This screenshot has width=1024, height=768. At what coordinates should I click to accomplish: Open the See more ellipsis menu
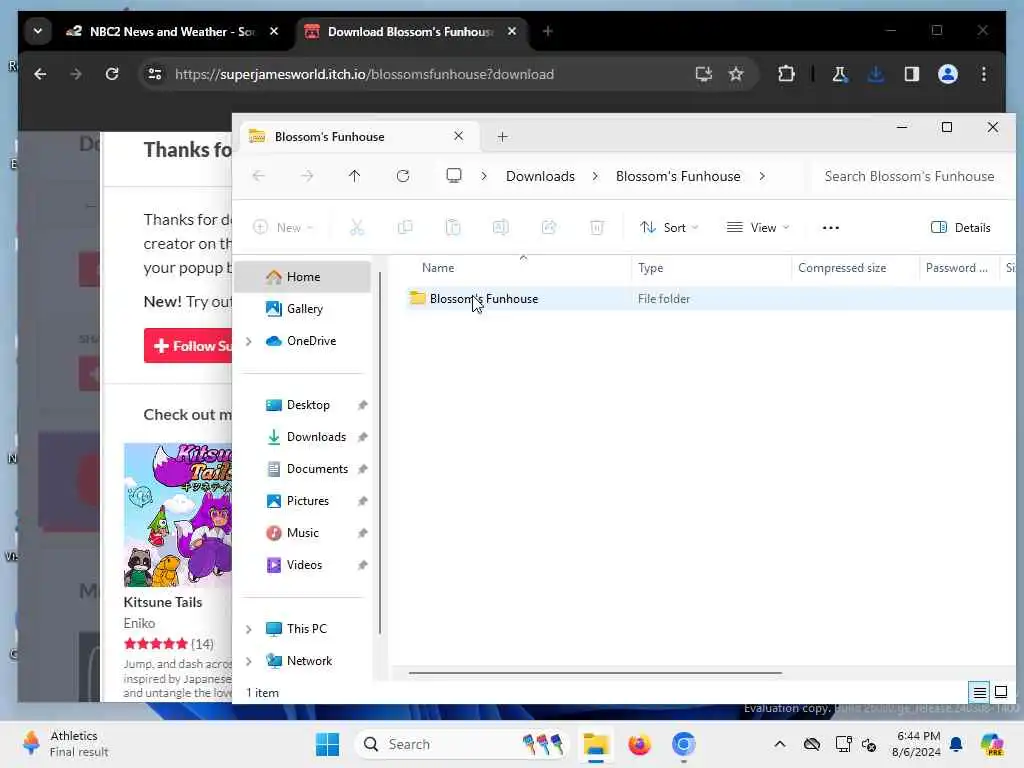point(831,227)
